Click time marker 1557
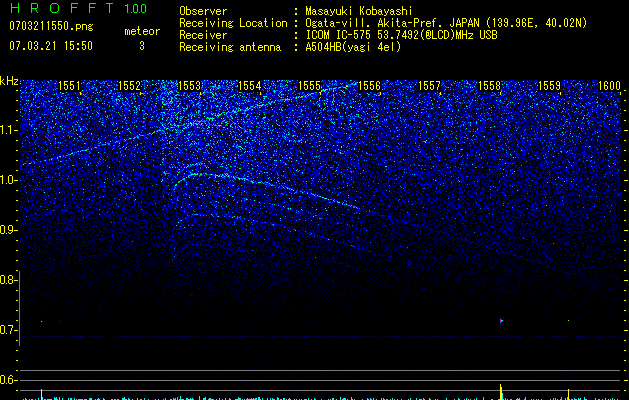629x400 pixels. coord(430,86)
